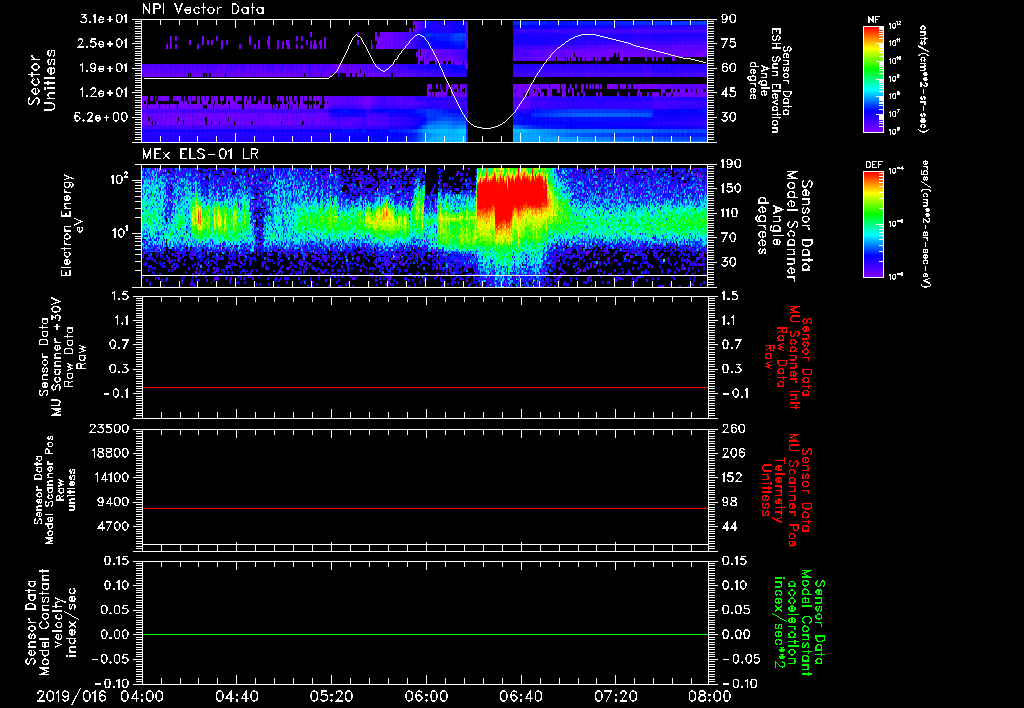
Task: Click the MEx ELS-01 LR panel title
Action: tap(202, 154)
